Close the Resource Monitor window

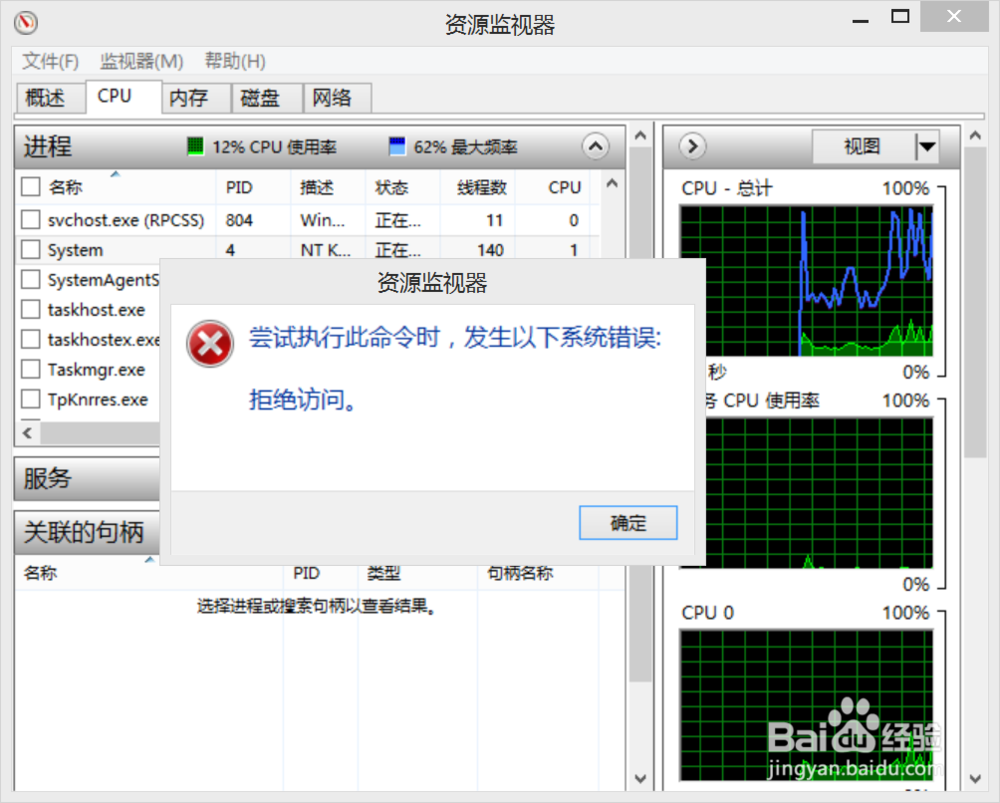[x=954, y=17]
